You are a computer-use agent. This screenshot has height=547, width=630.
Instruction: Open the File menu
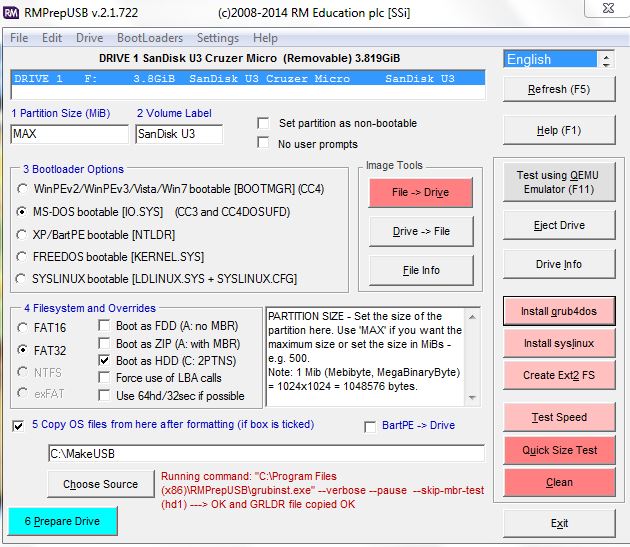[x=19, y=38]
